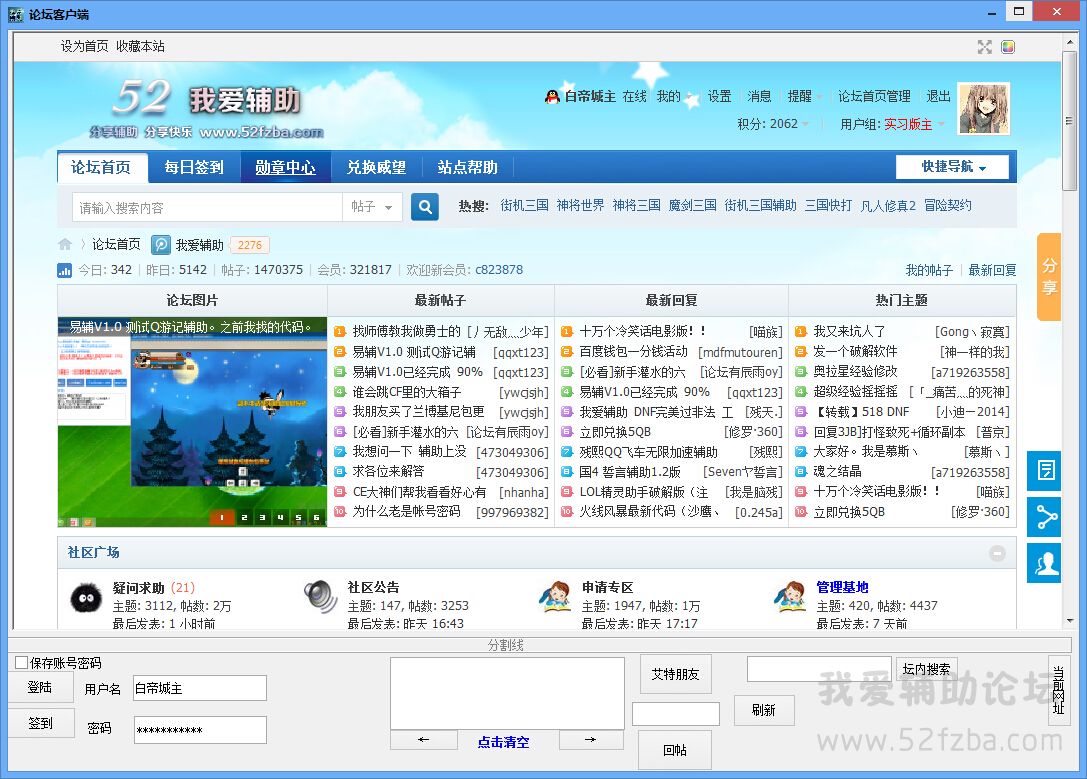This screenshot has width=1087, height=779.
Task: Select slideshow page 6 indicator
Action: (316, 517)
